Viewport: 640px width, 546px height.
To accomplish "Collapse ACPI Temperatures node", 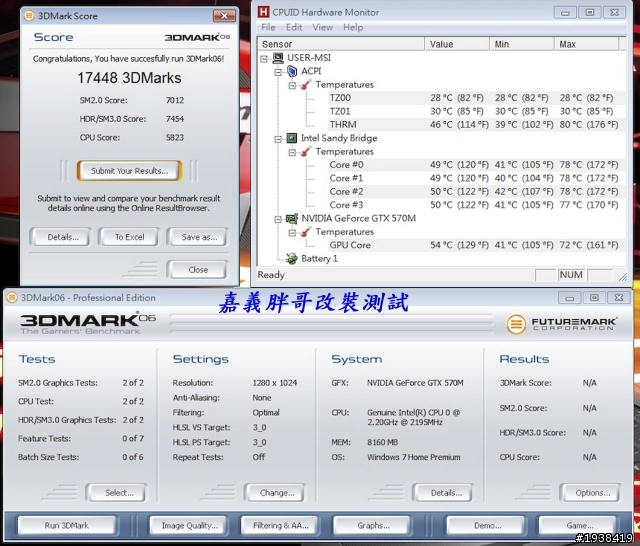I will (292, 85).
